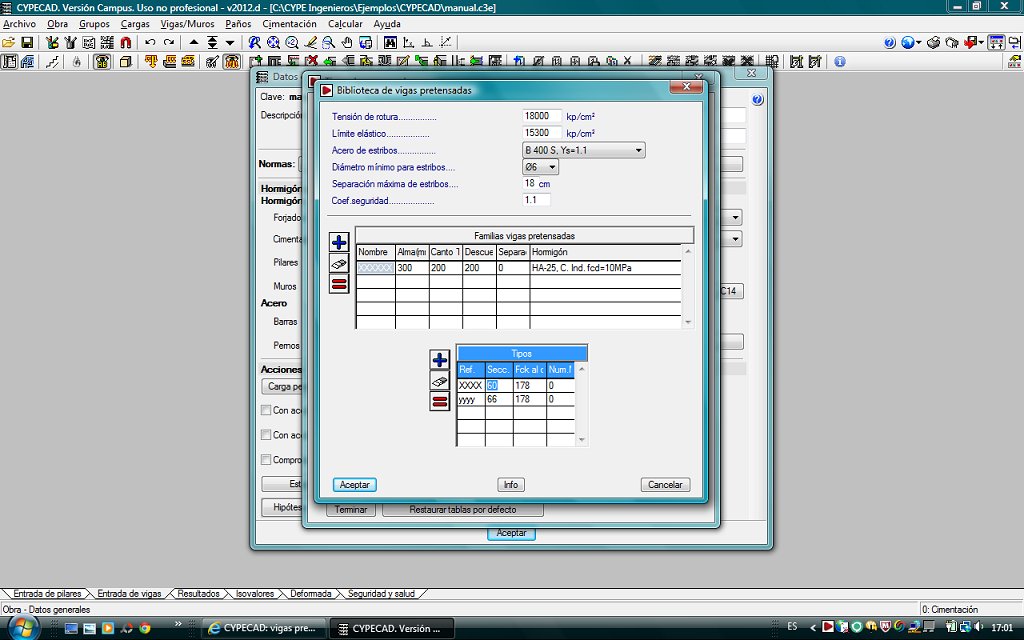Click Cancelar in the Biblioteca dialog
Screen dimensions: 1024x640
665,485
